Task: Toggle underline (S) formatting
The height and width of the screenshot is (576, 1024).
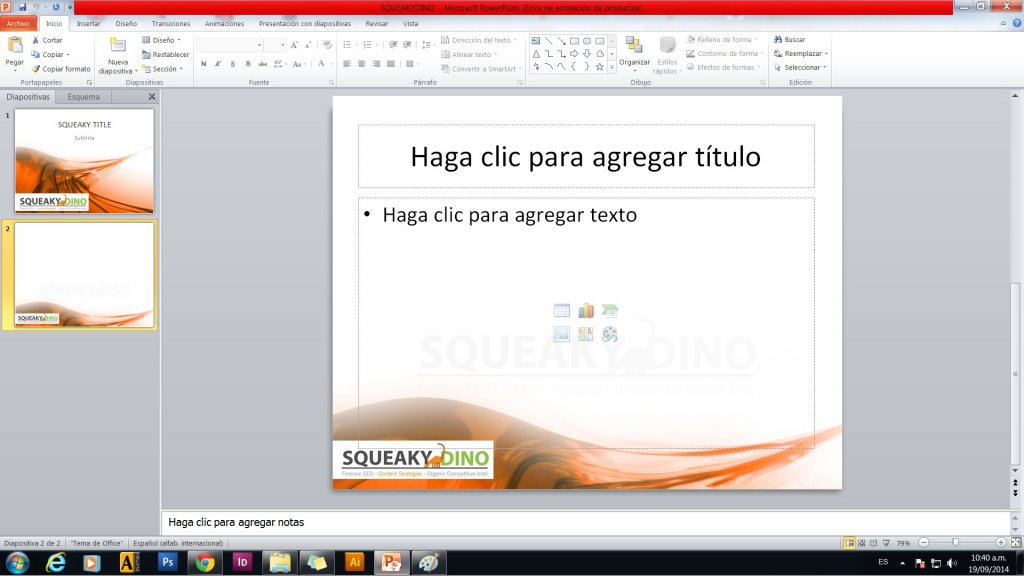Action: (232, 64)
